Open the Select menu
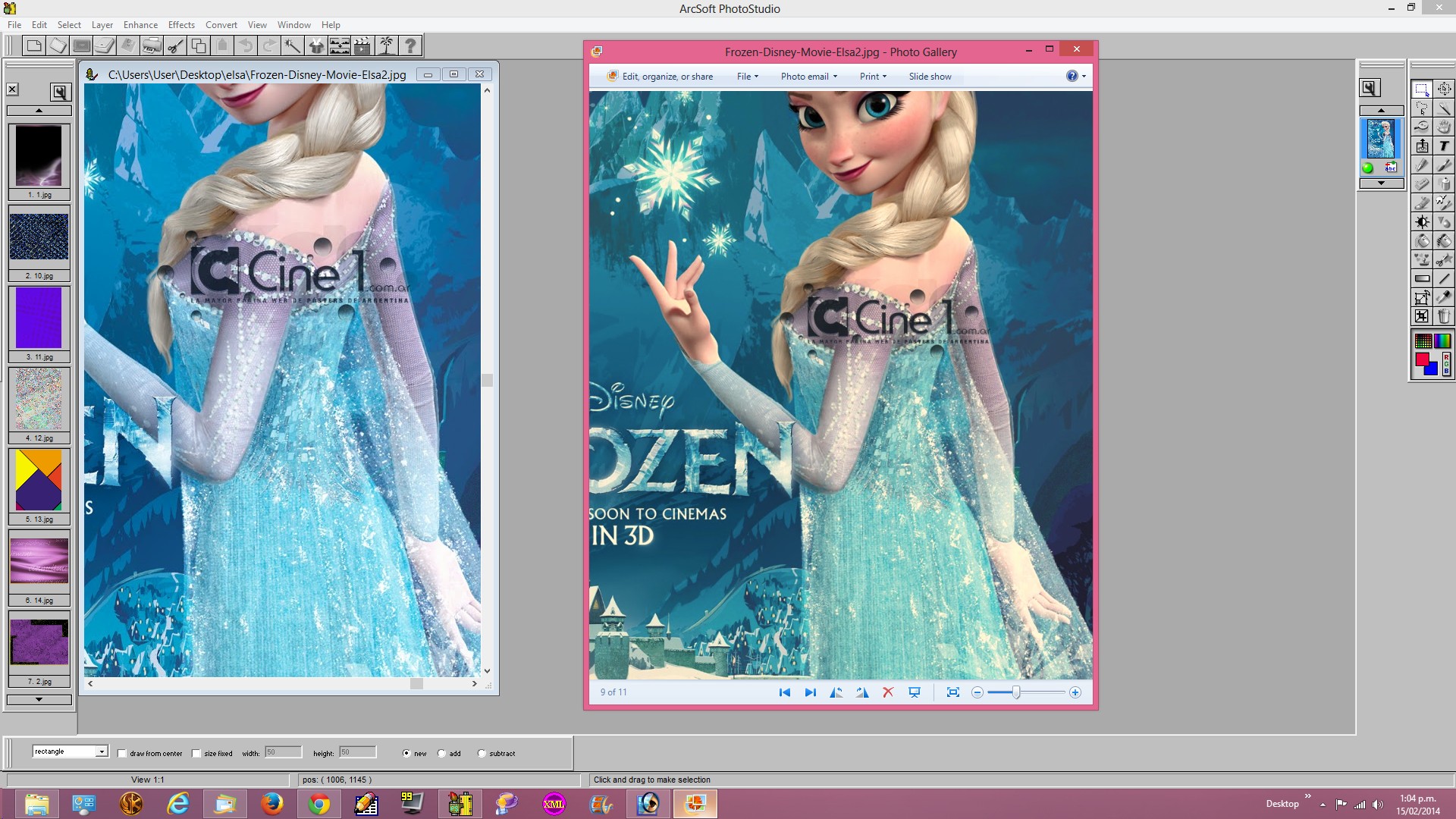This screenshot has height=819, width=1456. pyautogui.click(x=69, y=25)
